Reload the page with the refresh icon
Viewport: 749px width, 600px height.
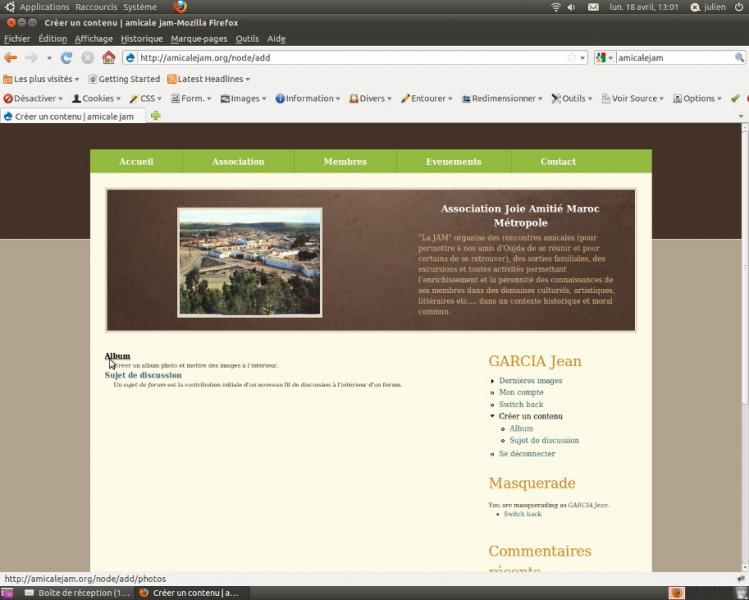[67, 58]
